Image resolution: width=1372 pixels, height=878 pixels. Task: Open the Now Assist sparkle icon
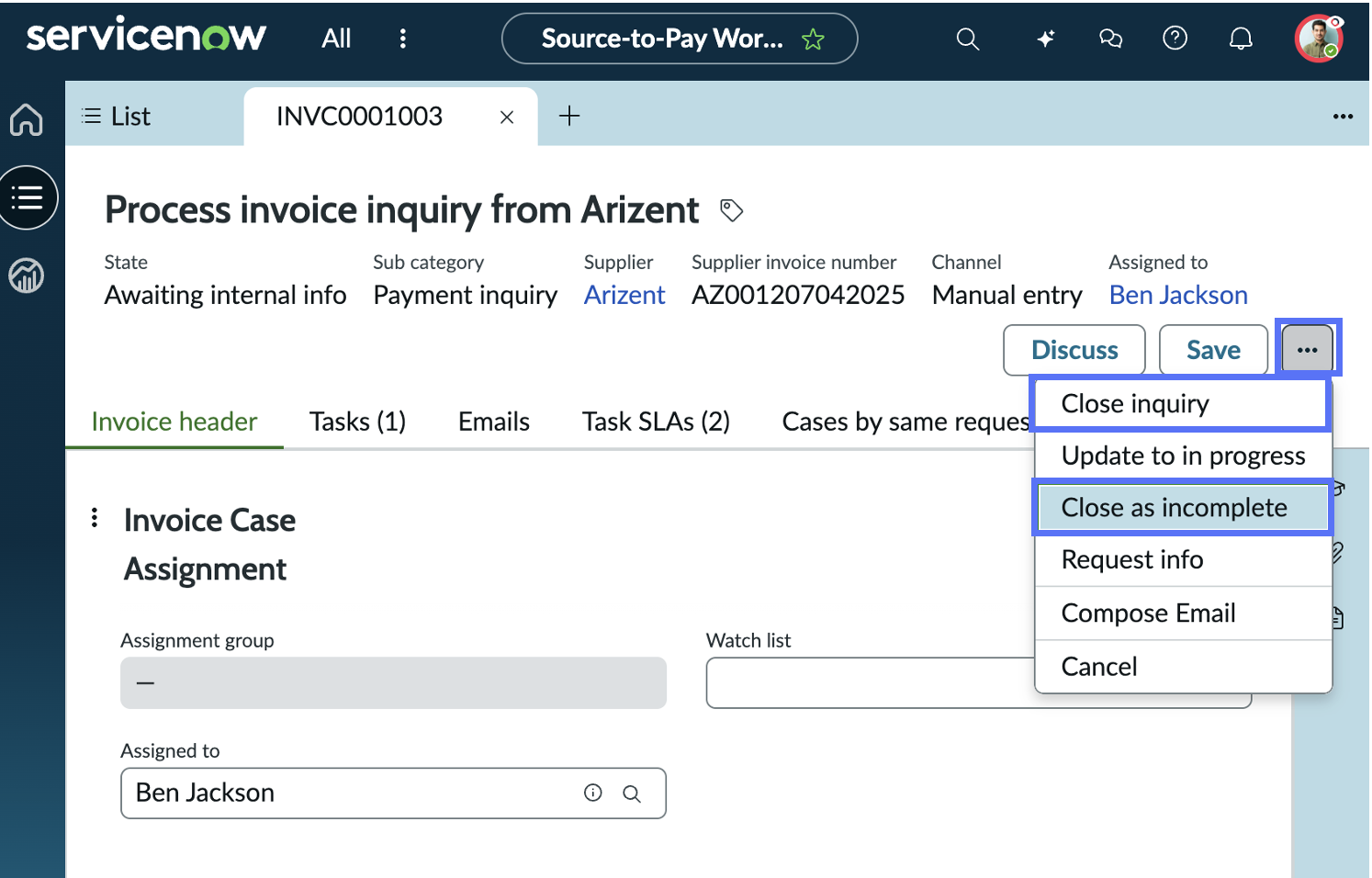[x=1045, y=39]
